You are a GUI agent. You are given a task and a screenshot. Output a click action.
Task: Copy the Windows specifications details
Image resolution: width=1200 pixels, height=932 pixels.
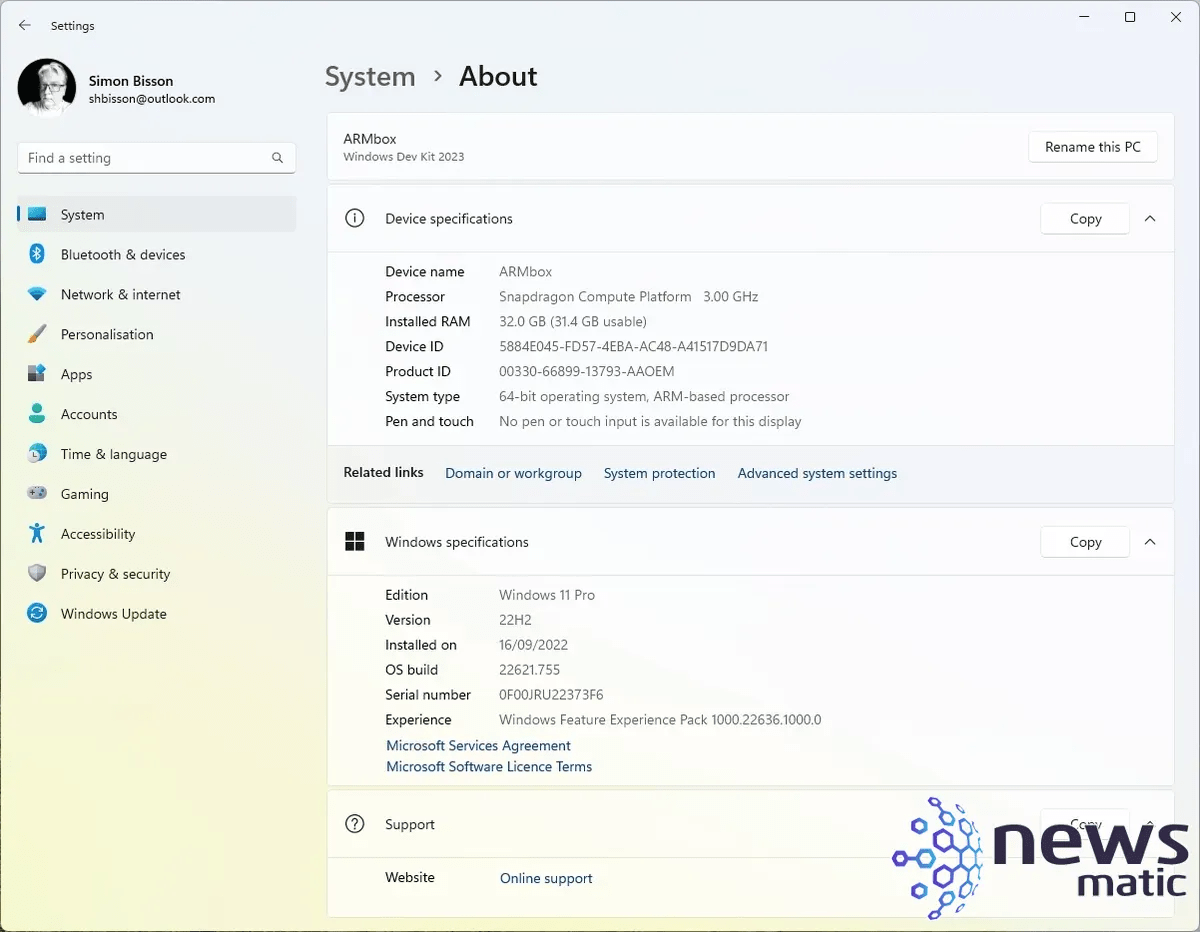[x=1084, y=541]
